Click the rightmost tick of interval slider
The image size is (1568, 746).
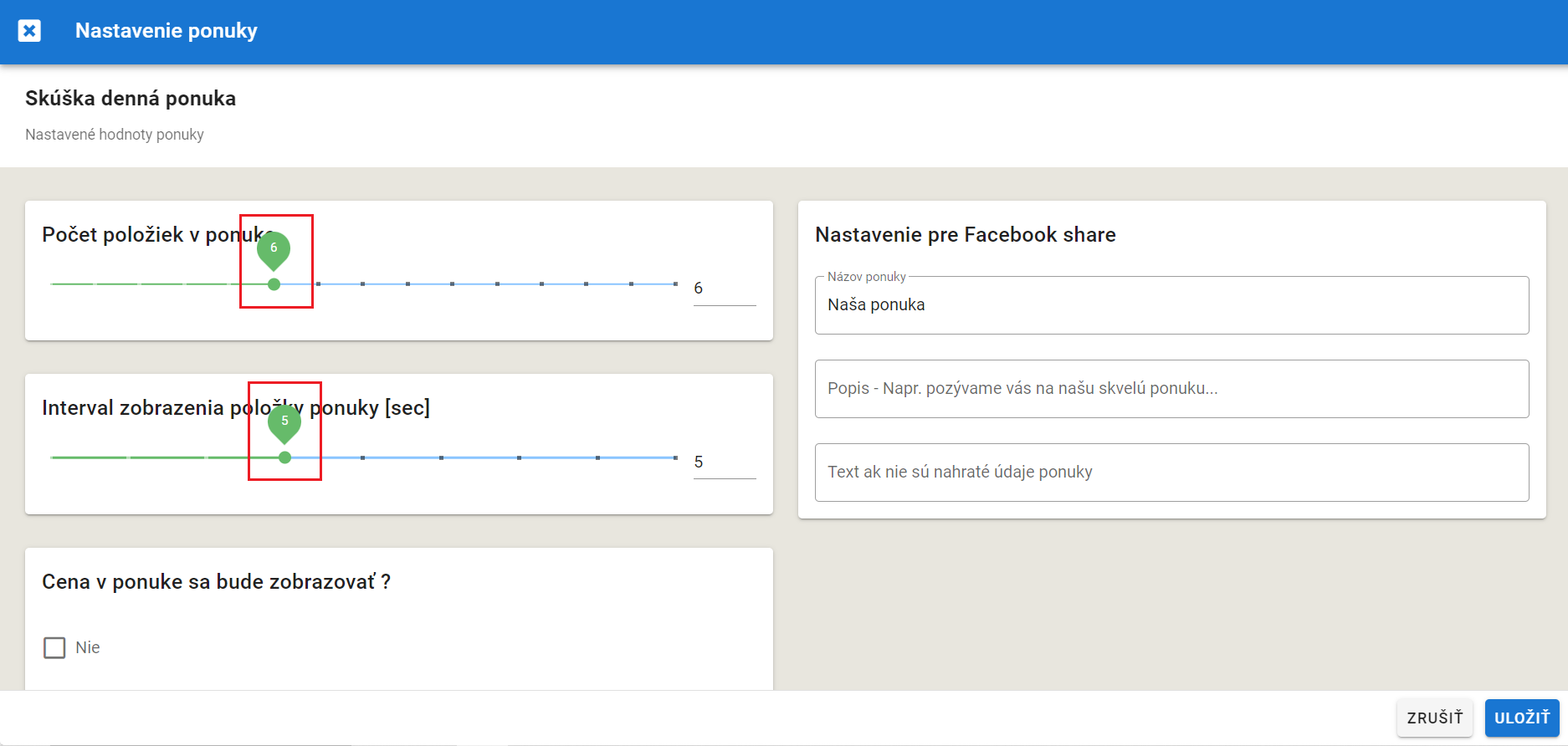coord(675,457)
